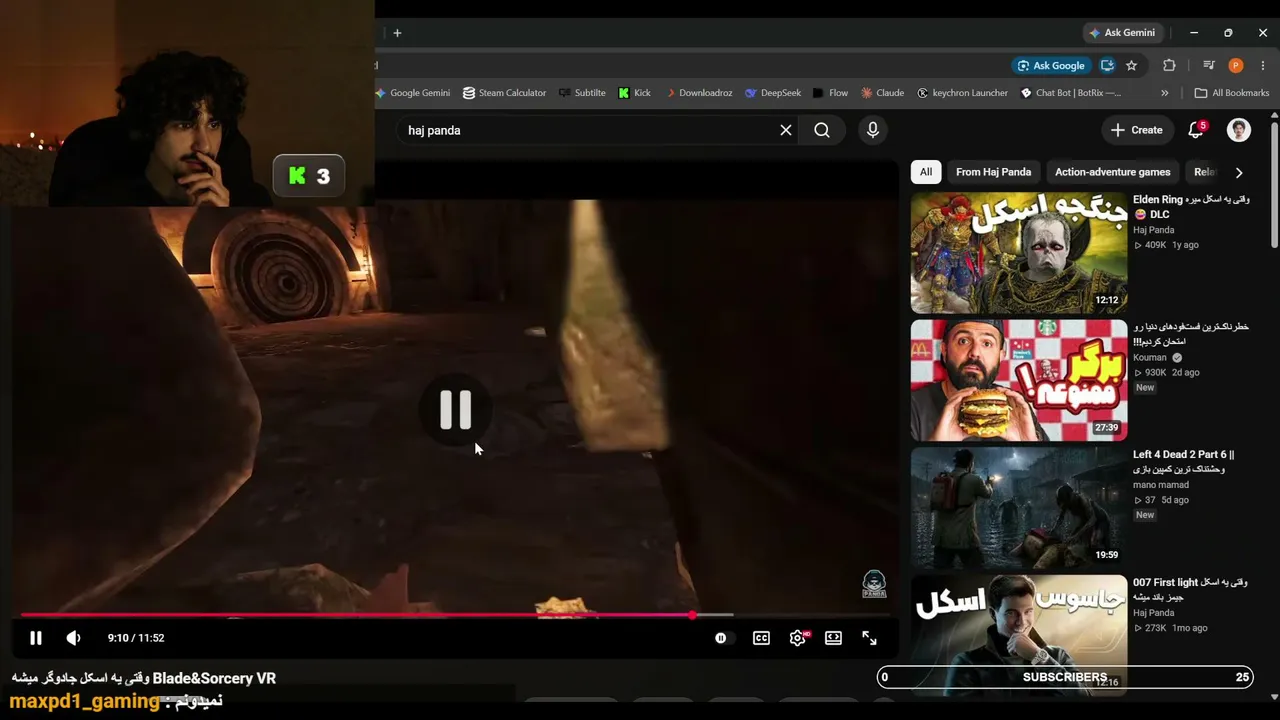Select the 'Action-adventure games' chip
1280x720 pixels.
point(1112,172)
